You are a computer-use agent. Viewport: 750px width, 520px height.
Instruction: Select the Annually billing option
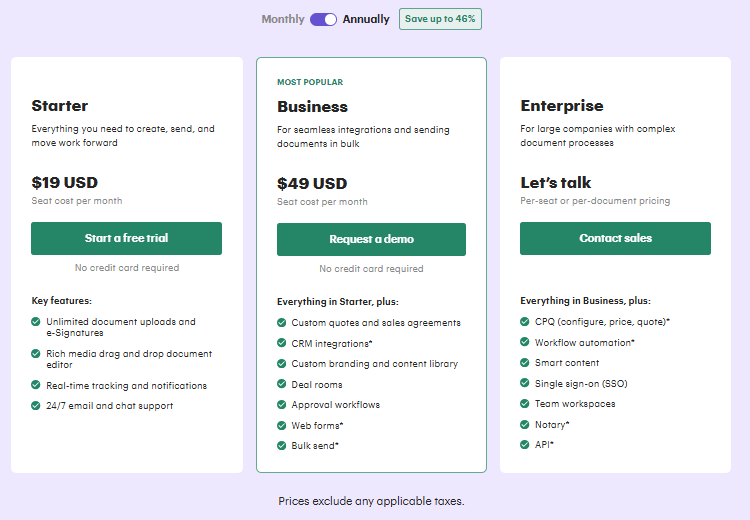click(366, 19)
